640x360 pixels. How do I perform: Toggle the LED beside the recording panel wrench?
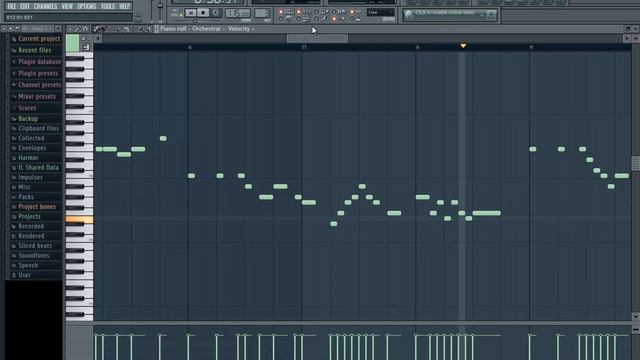[x=316, y=19]
